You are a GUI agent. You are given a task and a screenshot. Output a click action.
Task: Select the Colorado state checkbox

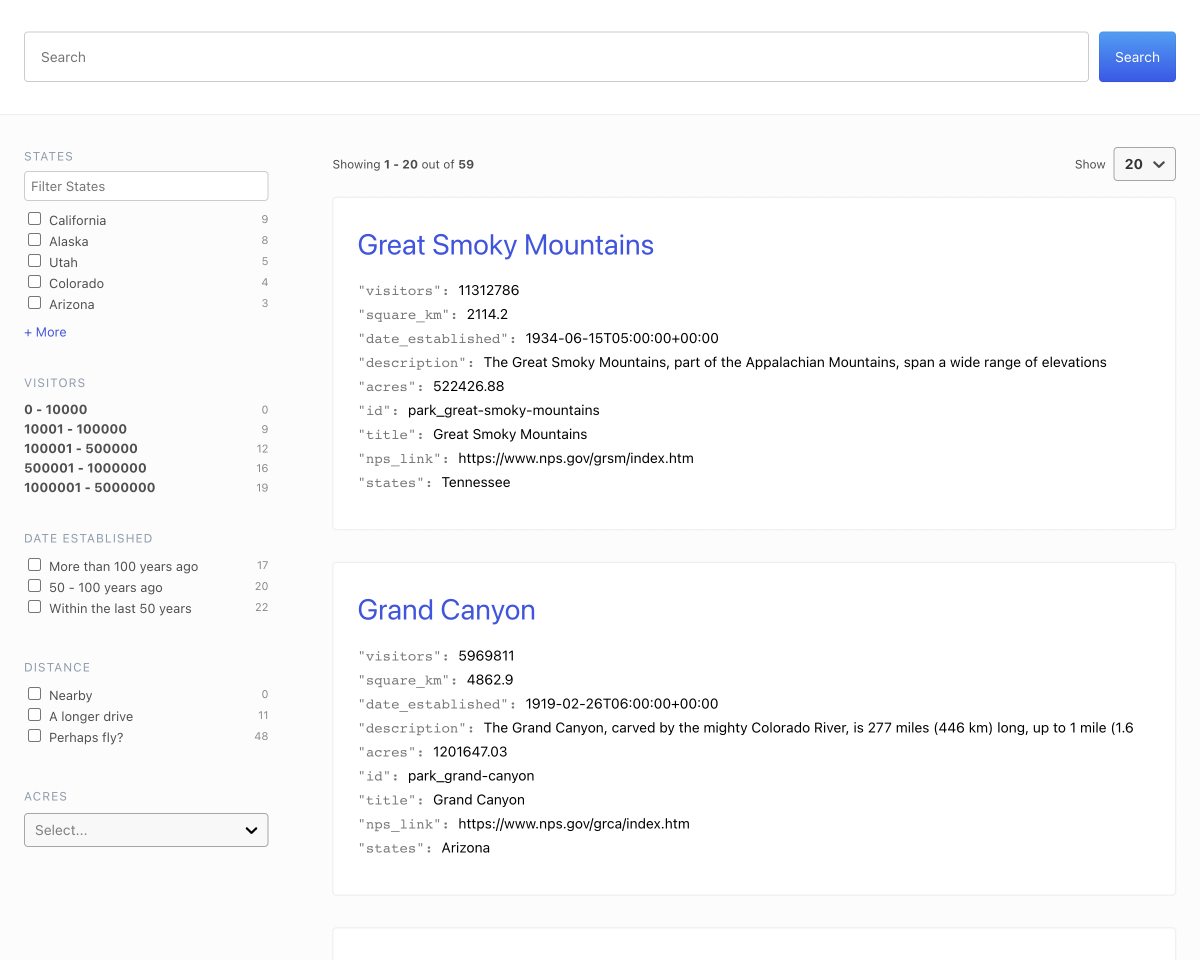(35, 282)
